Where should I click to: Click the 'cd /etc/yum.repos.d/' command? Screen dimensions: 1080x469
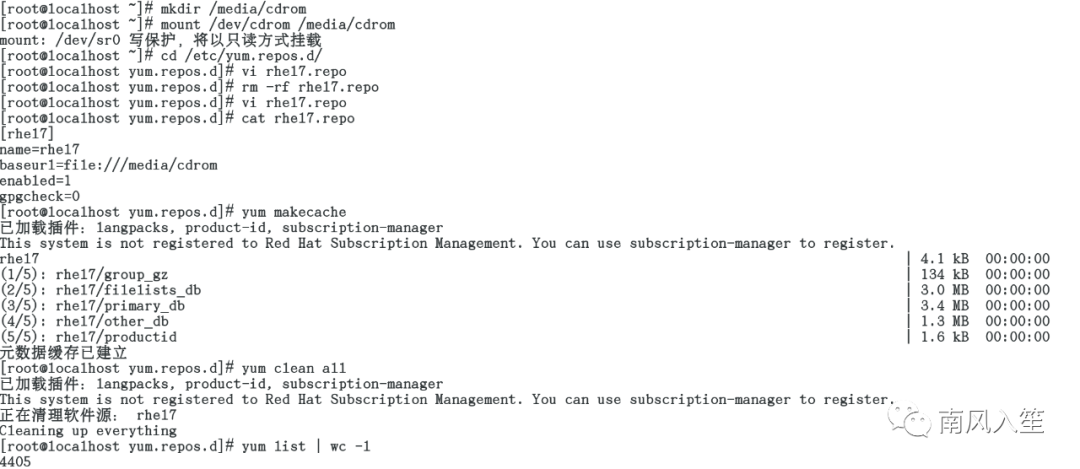241,56
